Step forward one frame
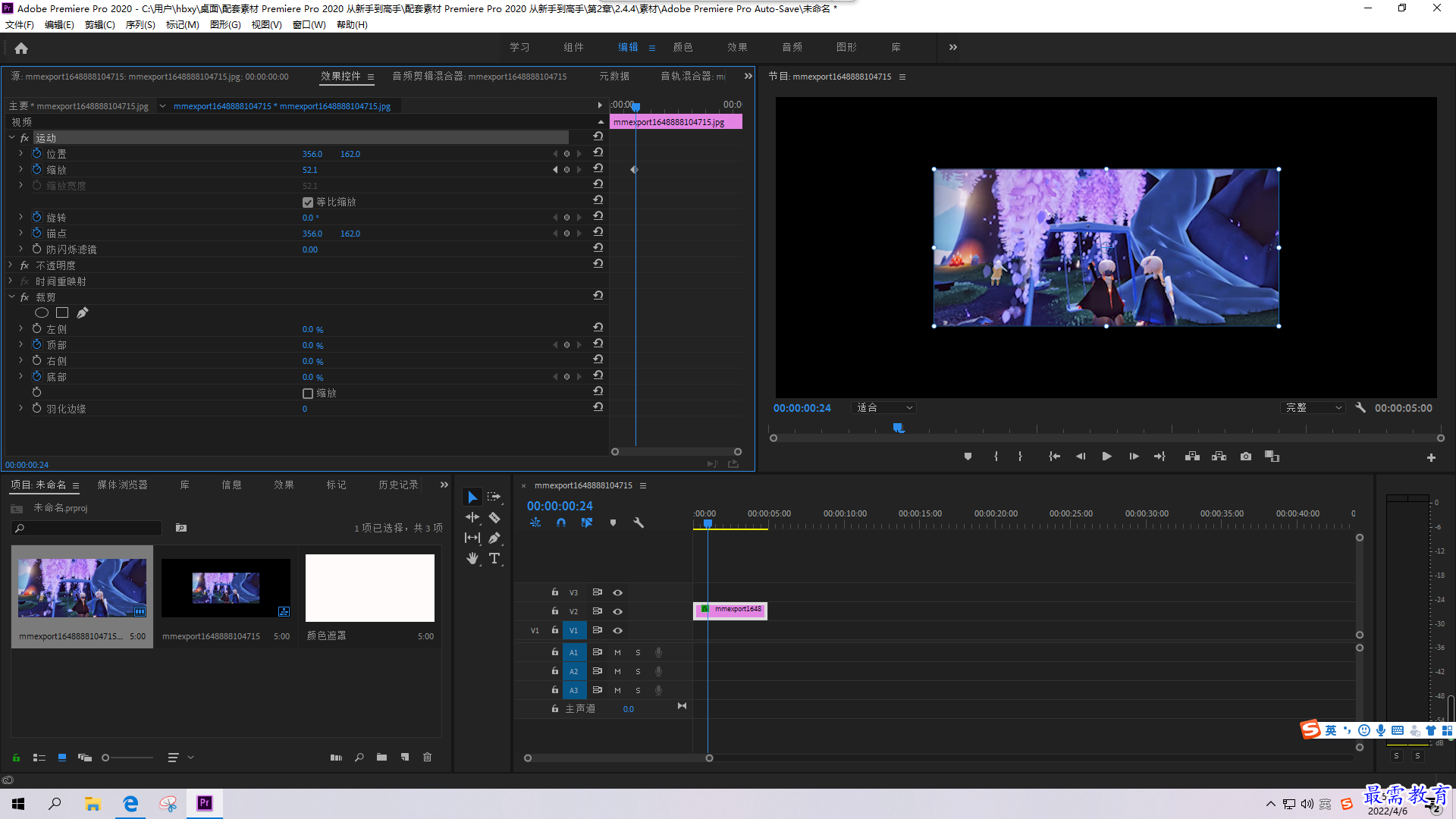The image size is (1456, 819). point(1134,457)
